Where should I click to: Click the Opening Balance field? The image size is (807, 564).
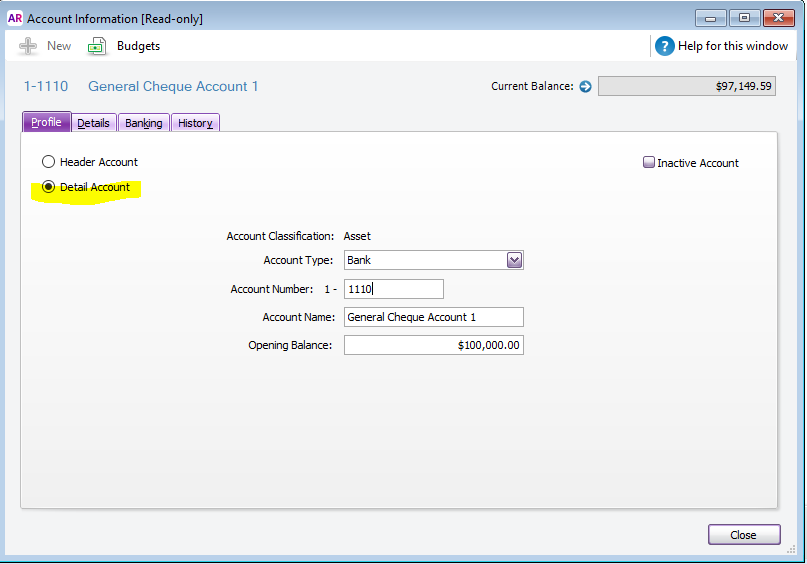click(433, 345)
